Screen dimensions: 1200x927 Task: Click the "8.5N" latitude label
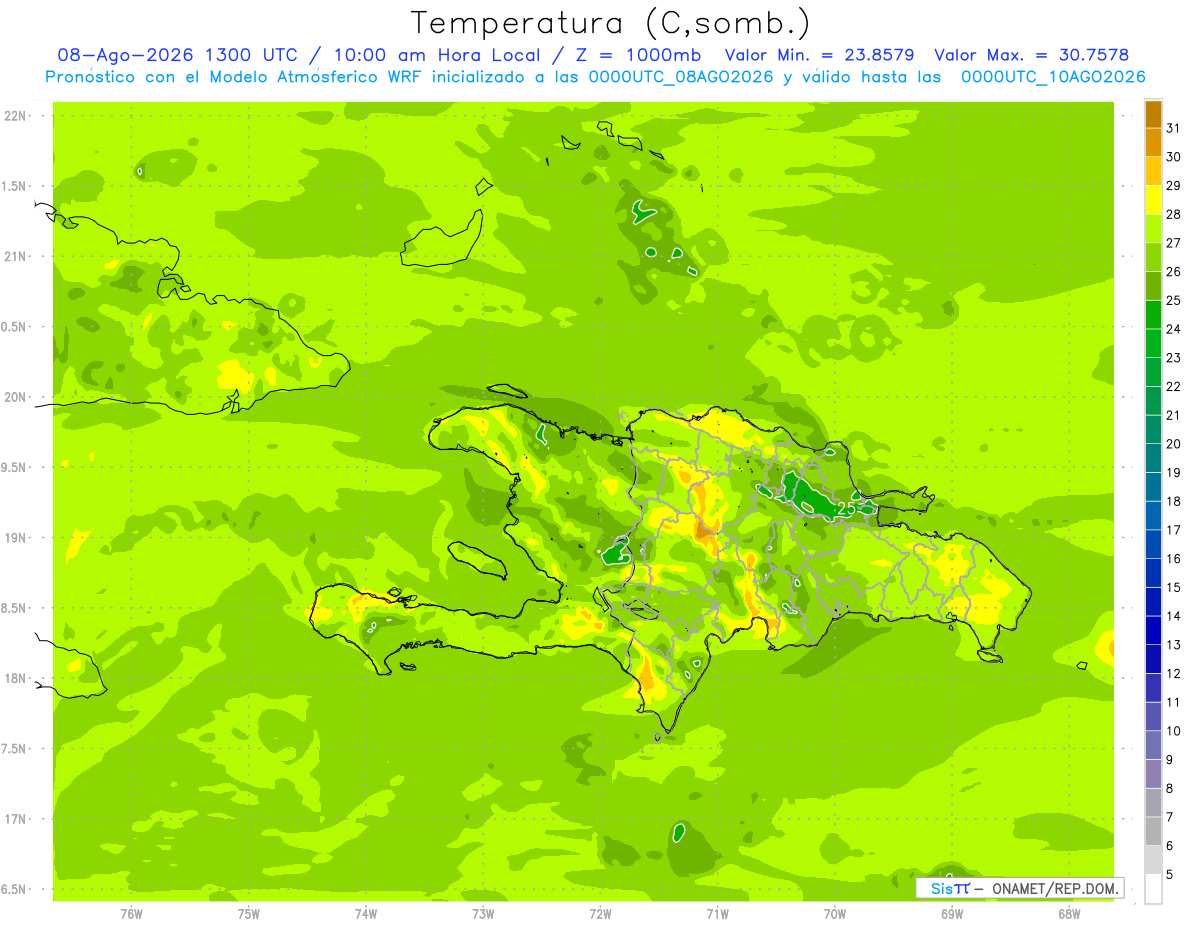coord(15,608)
